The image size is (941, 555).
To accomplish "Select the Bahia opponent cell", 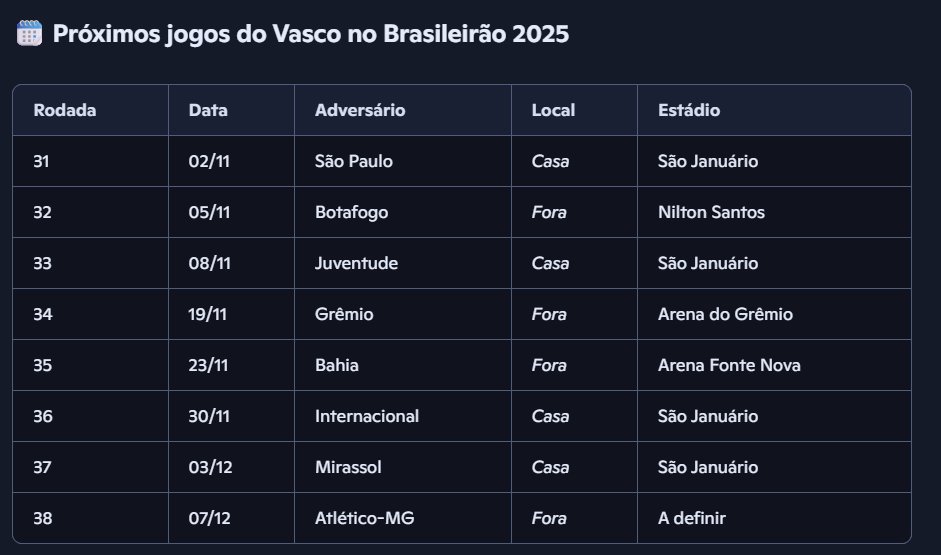I will 337,365.
